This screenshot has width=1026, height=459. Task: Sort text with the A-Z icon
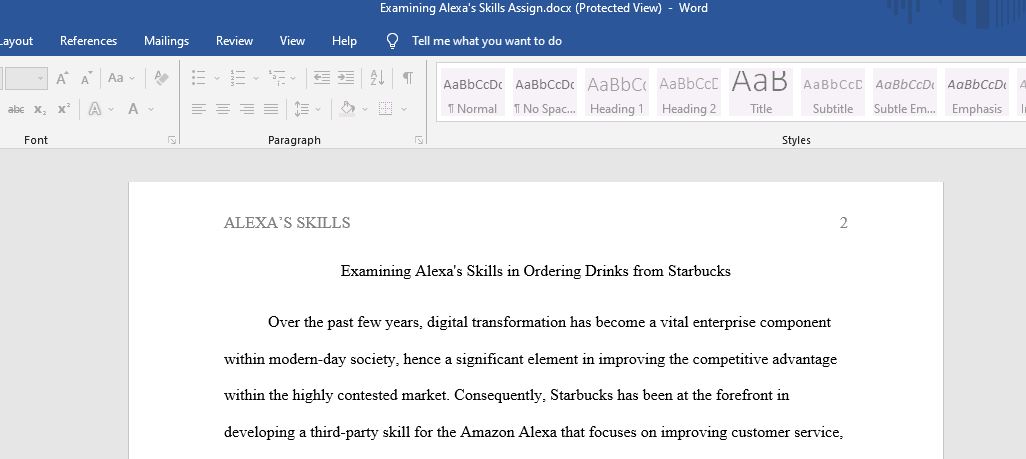378,78
